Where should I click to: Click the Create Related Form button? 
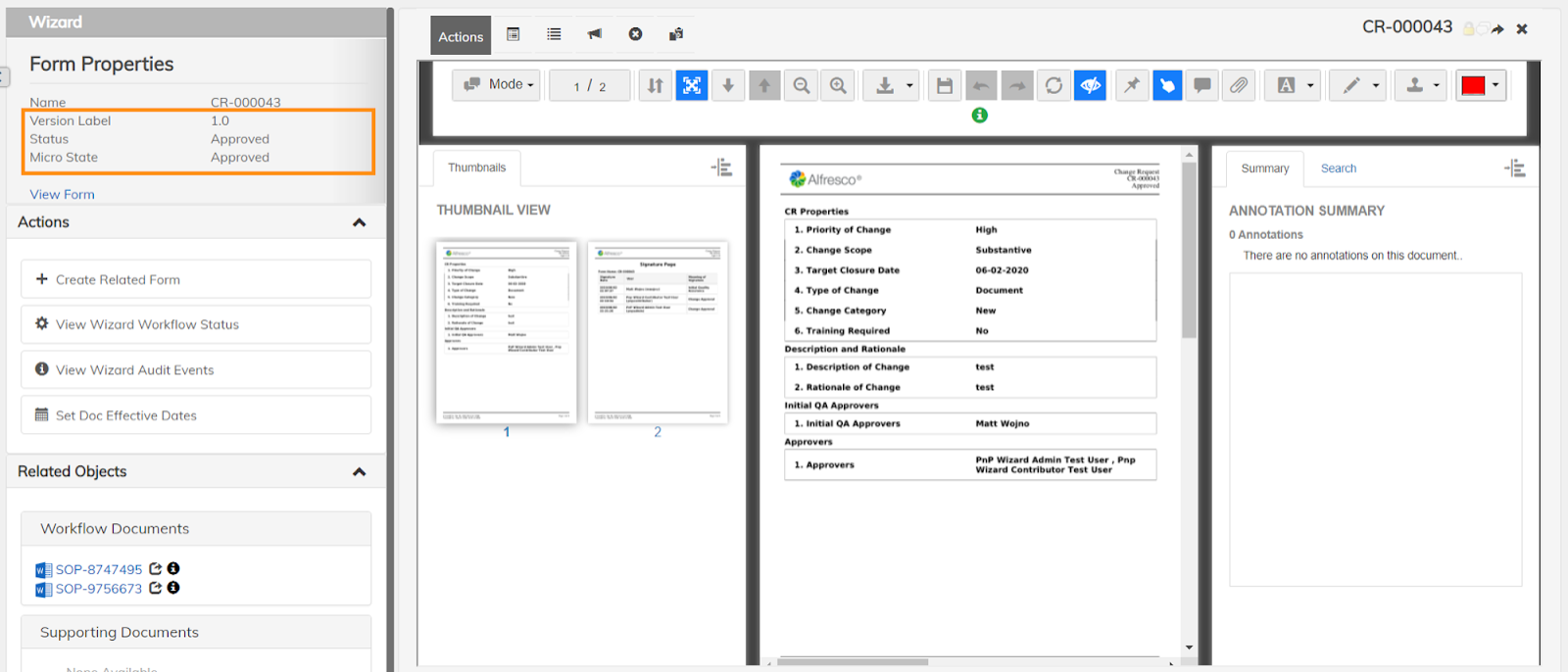(196, 279)
